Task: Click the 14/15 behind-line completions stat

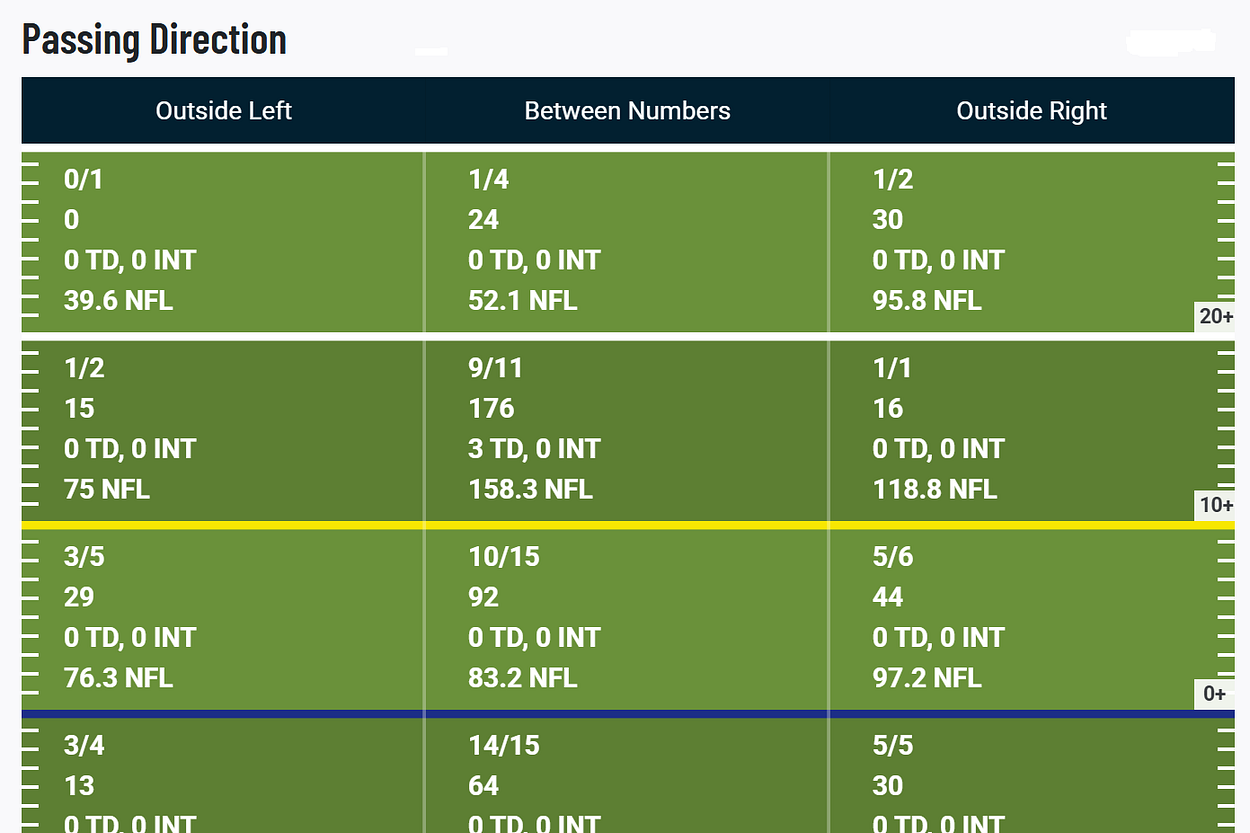Action: (x=504, y=745)
